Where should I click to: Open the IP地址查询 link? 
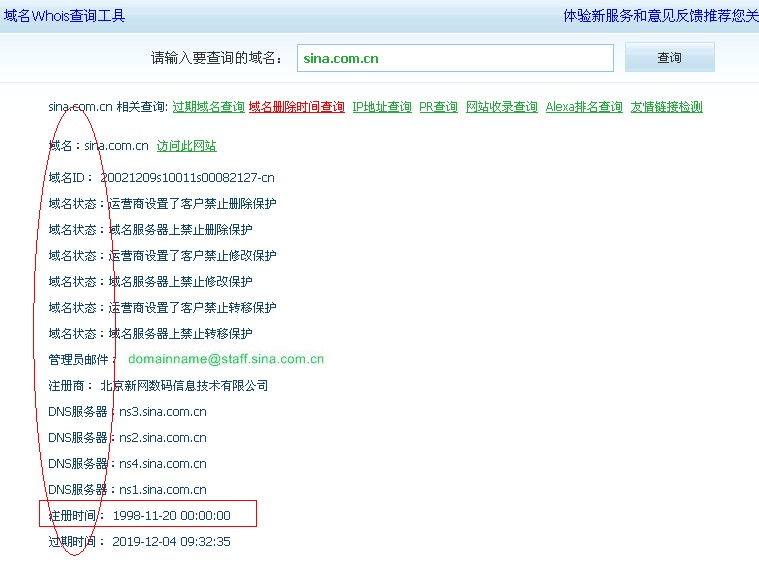pos(382,107)
